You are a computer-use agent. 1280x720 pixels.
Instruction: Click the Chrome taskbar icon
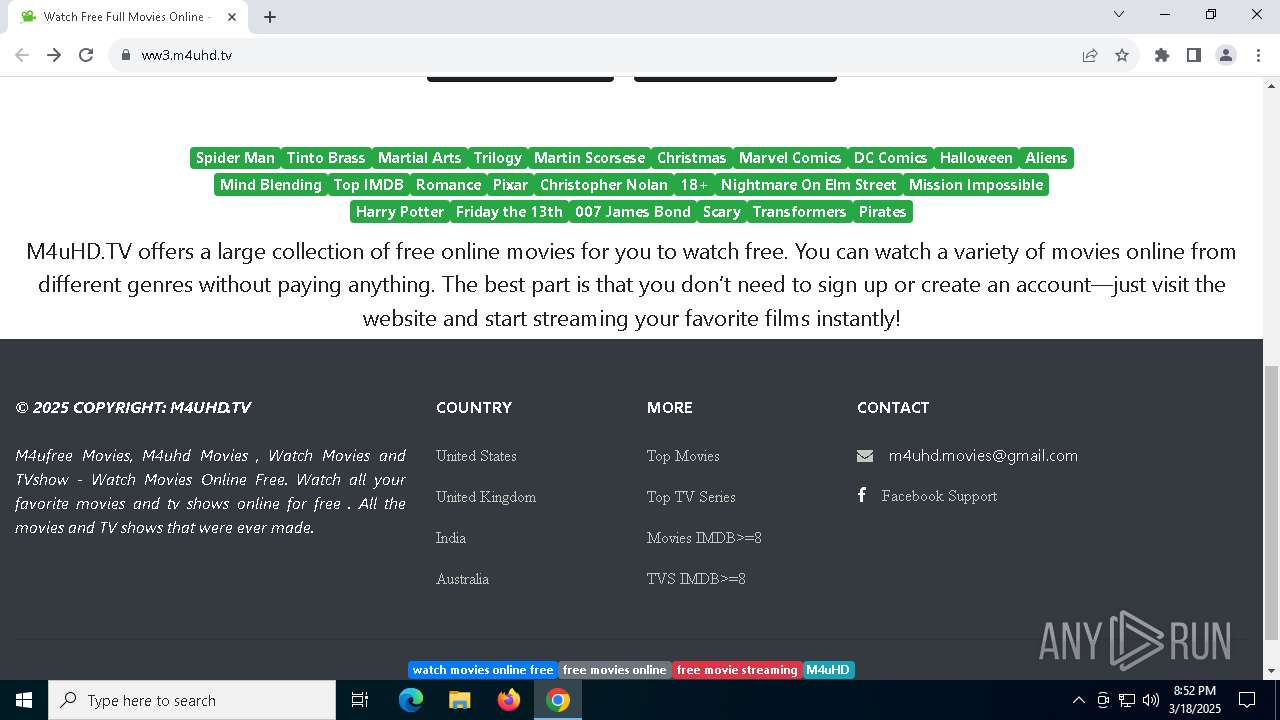558,700
